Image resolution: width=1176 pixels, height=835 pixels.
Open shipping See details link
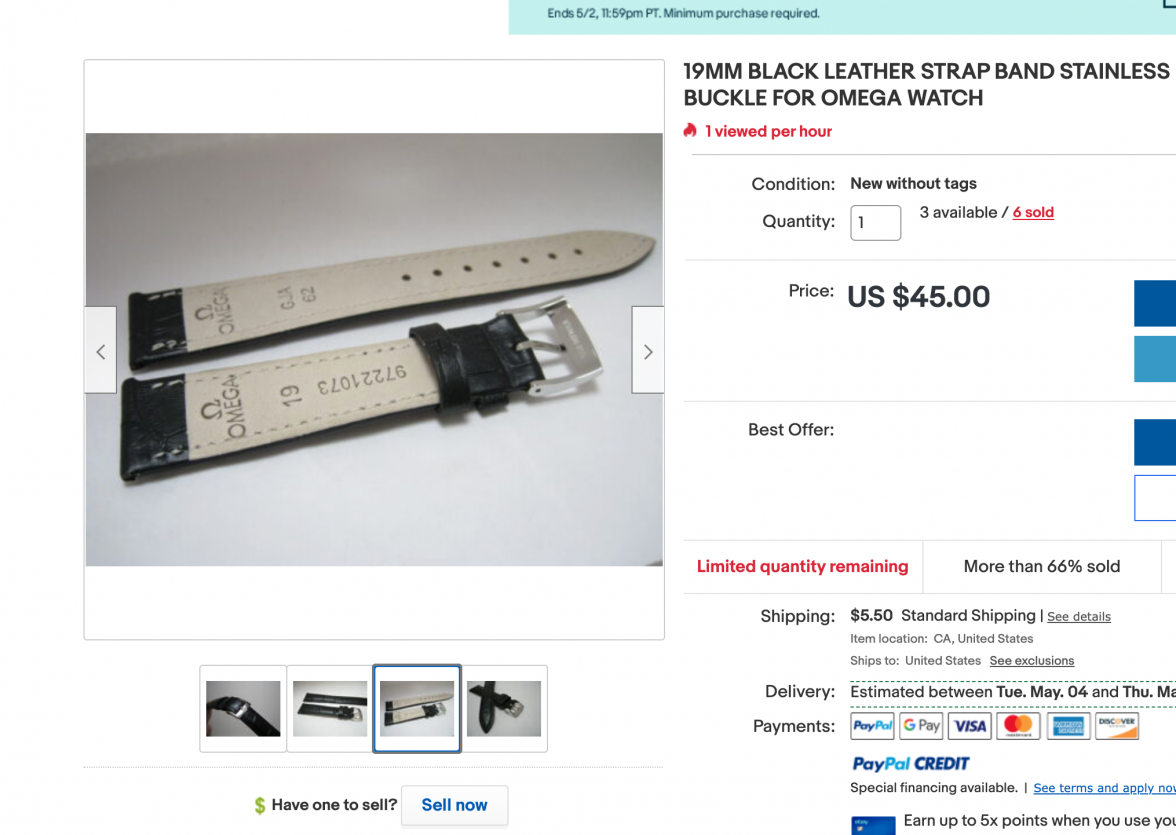[1078, 617]
